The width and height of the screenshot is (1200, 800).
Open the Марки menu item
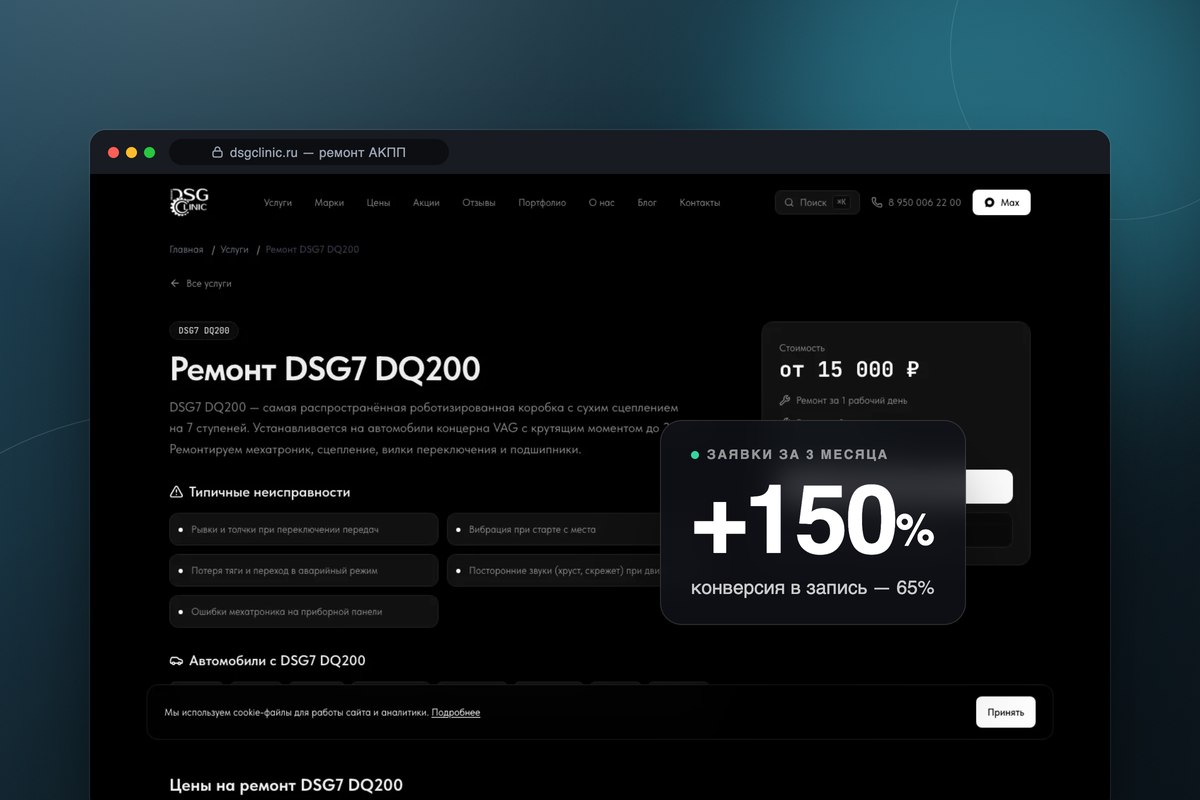(329, 203)
